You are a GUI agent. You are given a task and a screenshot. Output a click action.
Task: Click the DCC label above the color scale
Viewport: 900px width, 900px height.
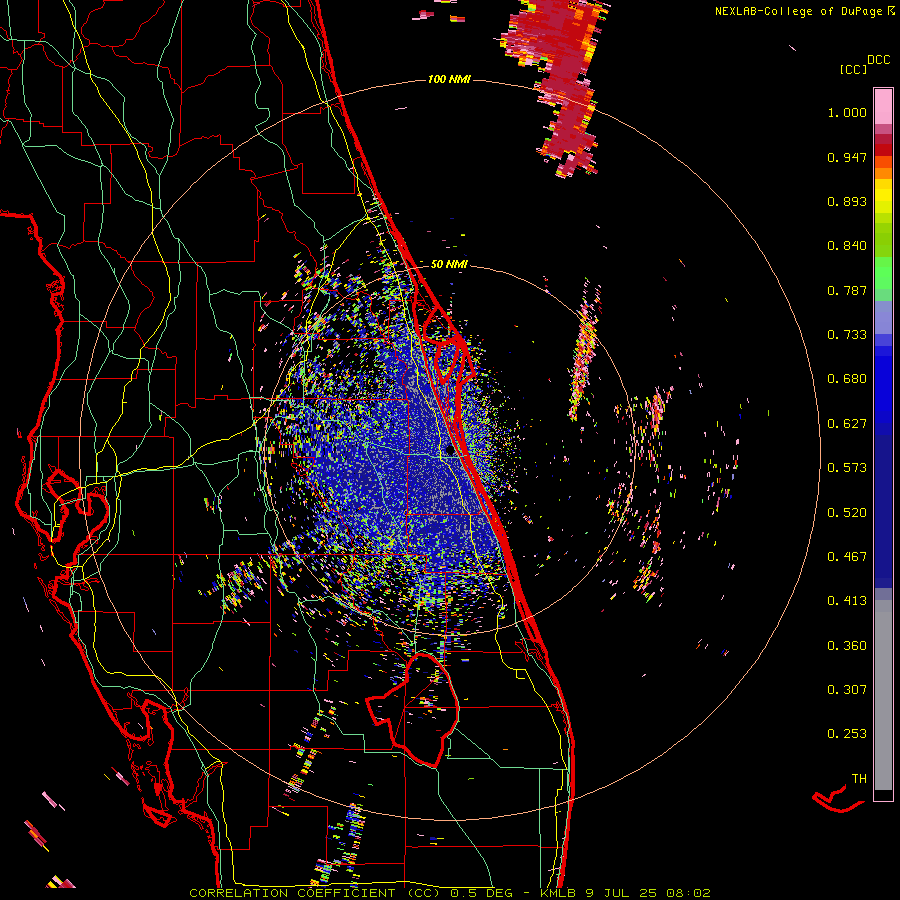(878, 59)
